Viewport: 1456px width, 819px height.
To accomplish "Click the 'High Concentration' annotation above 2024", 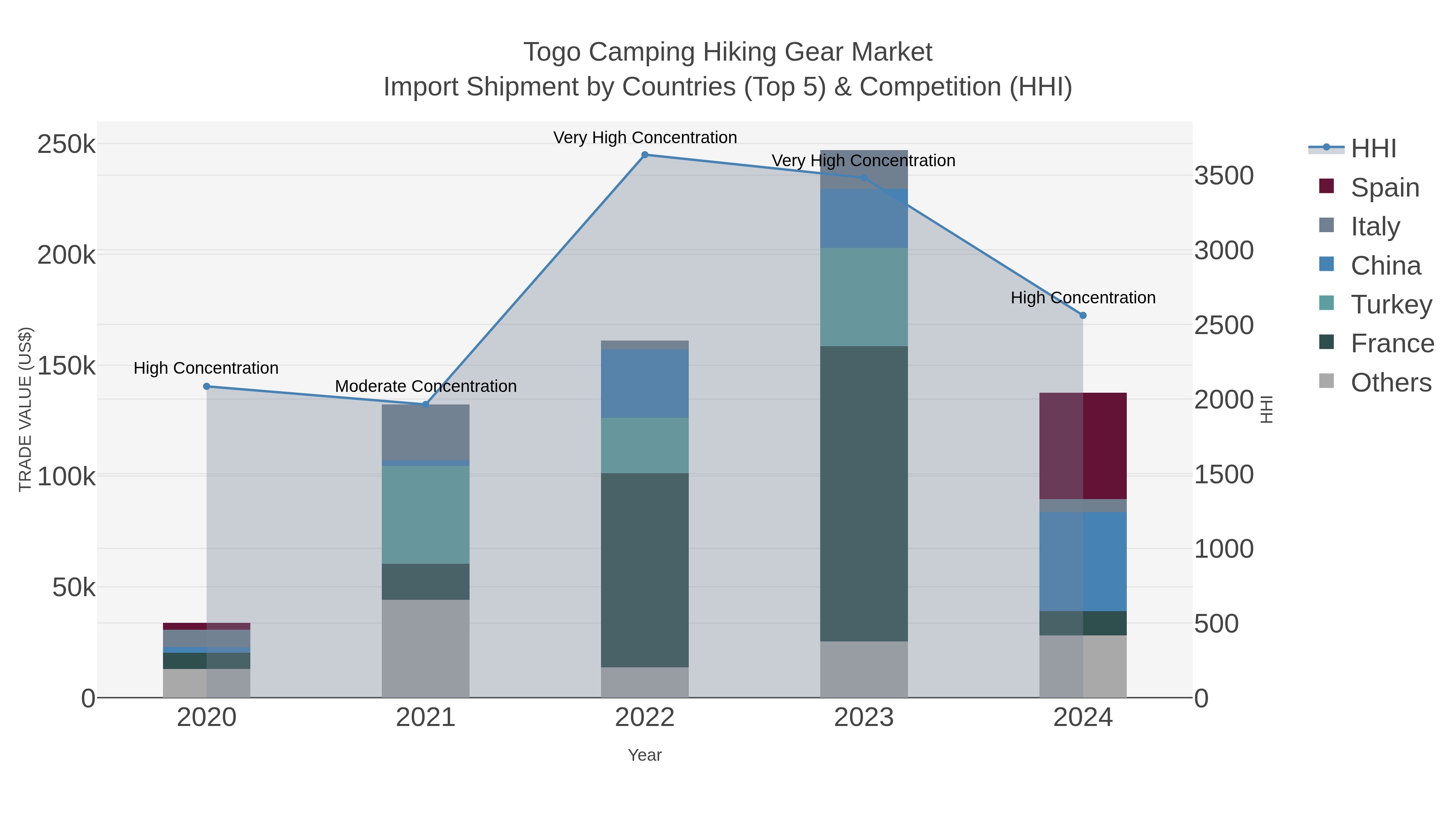I will pos(1083,298).
